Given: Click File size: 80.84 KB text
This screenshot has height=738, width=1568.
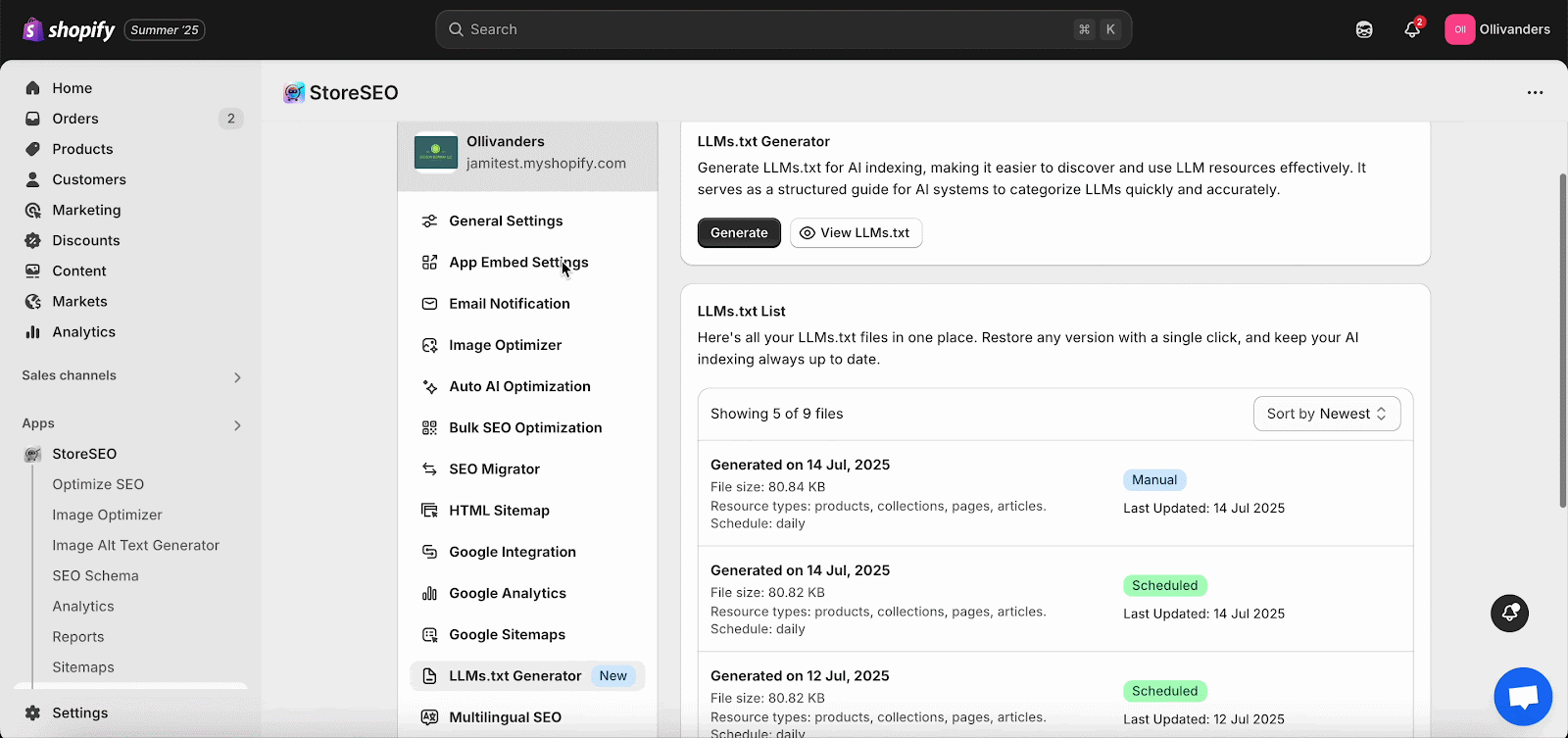Looking at the screenshot, I should pyautogui.click(x=768, y=487).
